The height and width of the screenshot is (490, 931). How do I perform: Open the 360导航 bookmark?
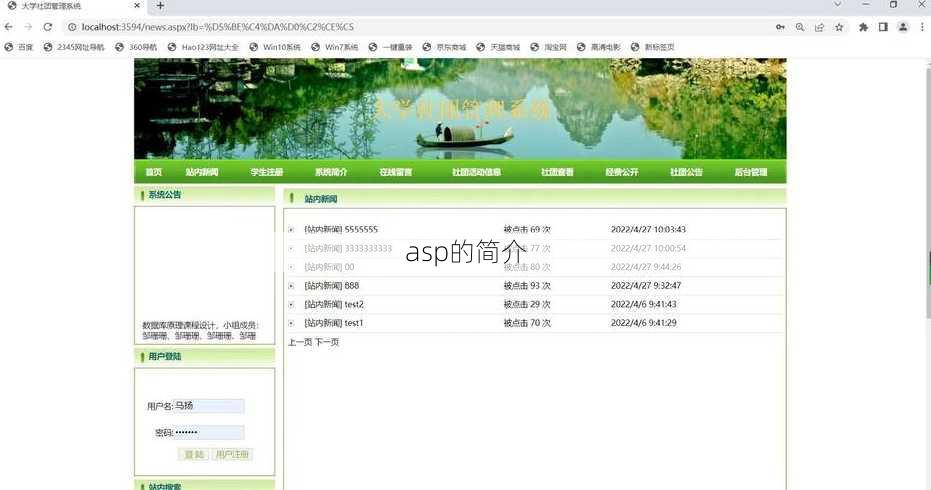[x=136, y=47]
